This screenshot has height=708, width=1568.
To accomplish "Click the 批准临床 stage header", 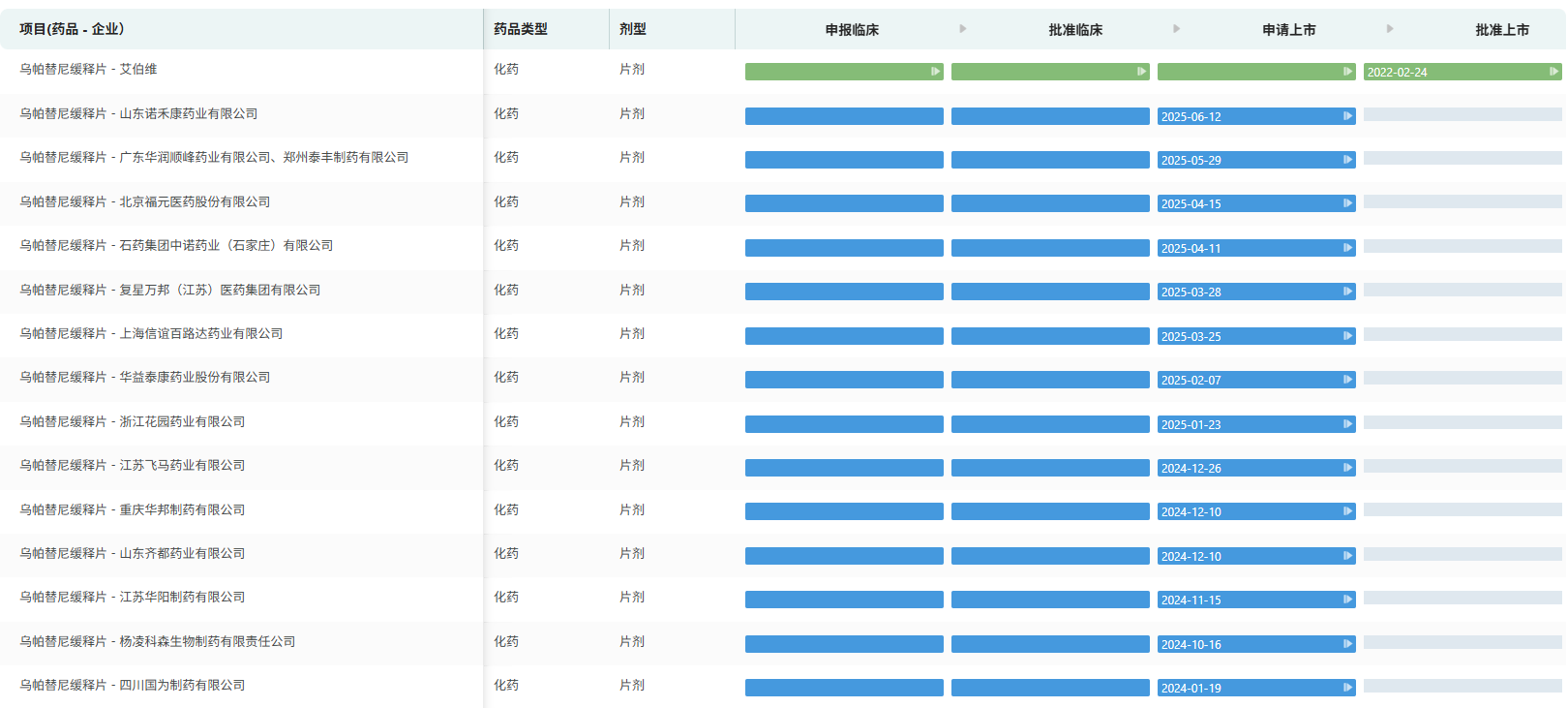I will click(x=1075, y=30).
